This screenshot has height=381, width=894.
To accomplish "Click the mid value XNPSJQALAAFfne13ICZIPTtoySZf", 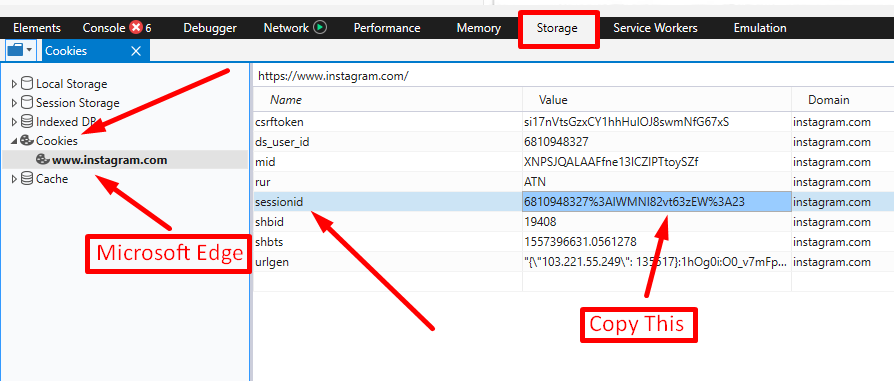I will pyautogui.click(x=611, y=162).
